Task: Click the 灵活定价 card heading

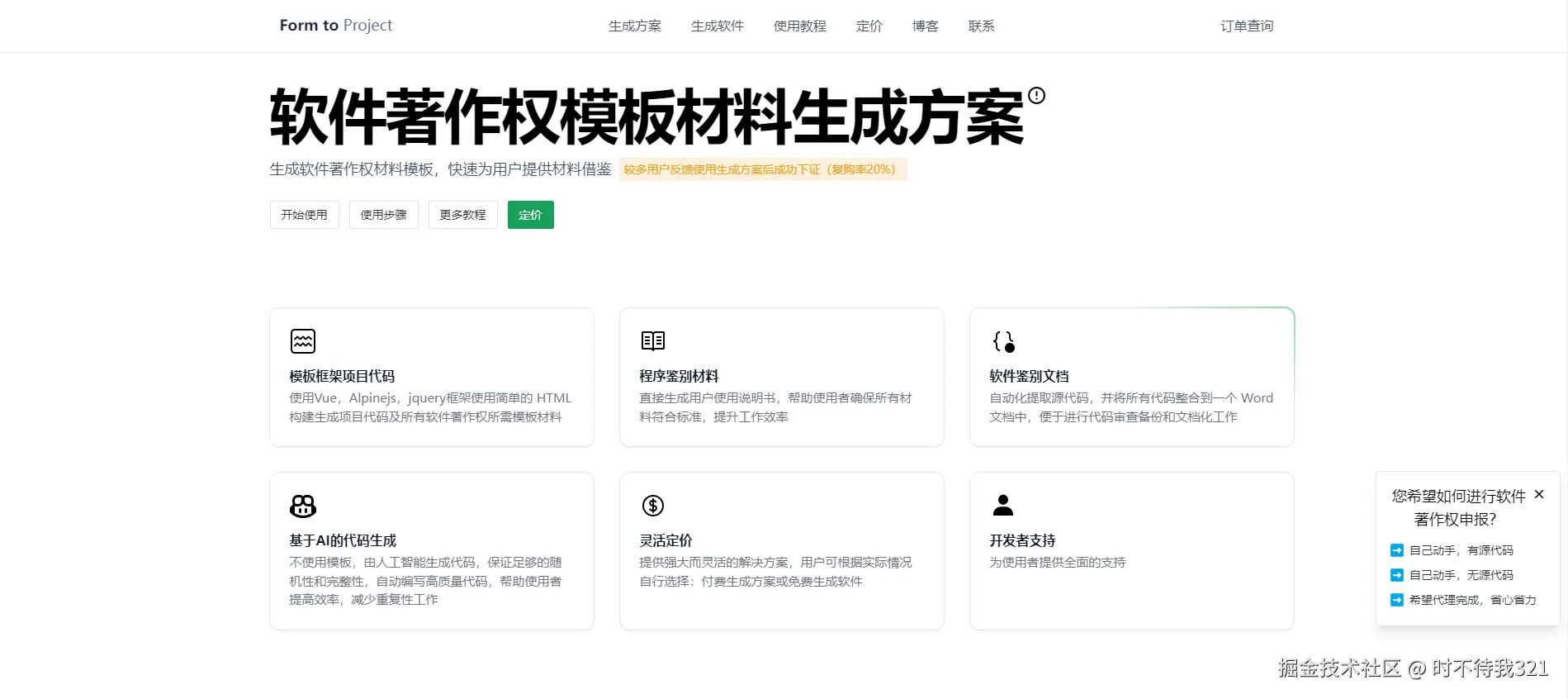Action: point(666,540)
